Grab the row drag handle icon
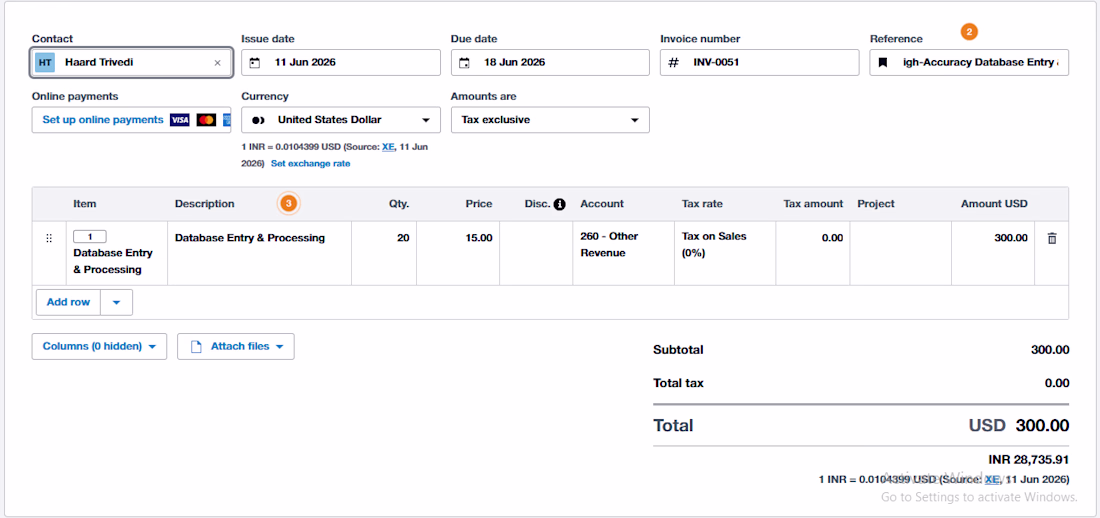This screenshot has height=518, width=1100. 49,239
